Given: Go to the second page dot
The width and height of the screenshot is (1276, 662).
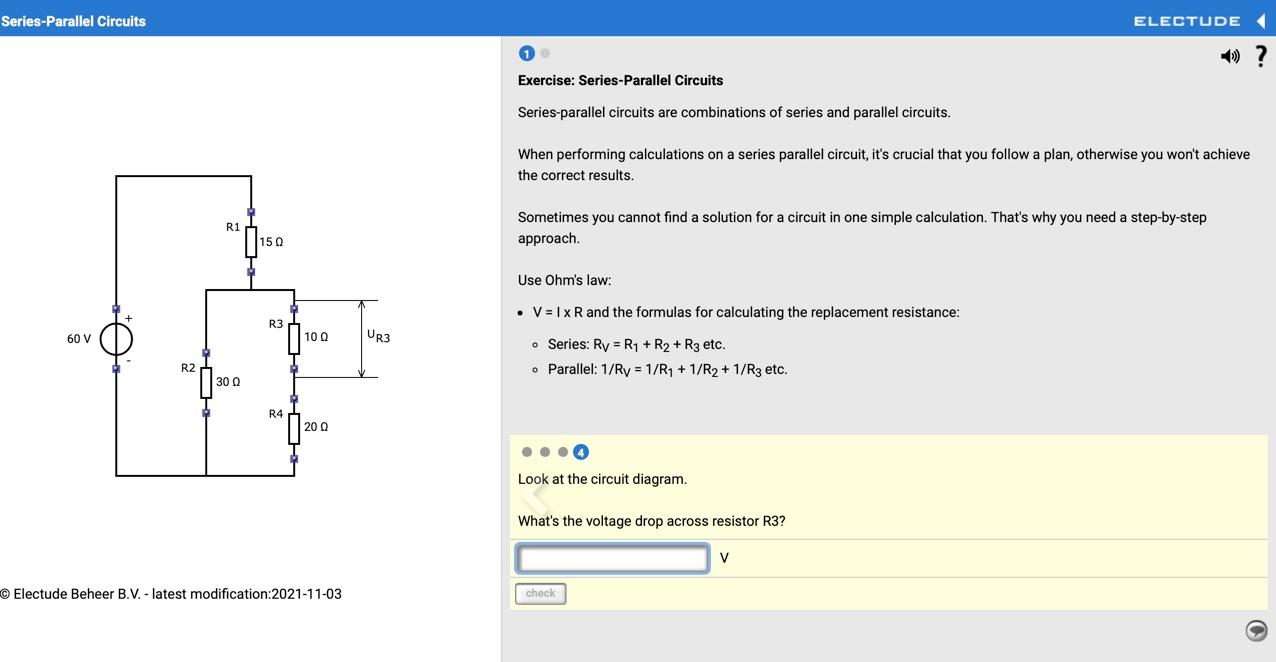Looking at the screenshot, I should click(x=545, y=53).
